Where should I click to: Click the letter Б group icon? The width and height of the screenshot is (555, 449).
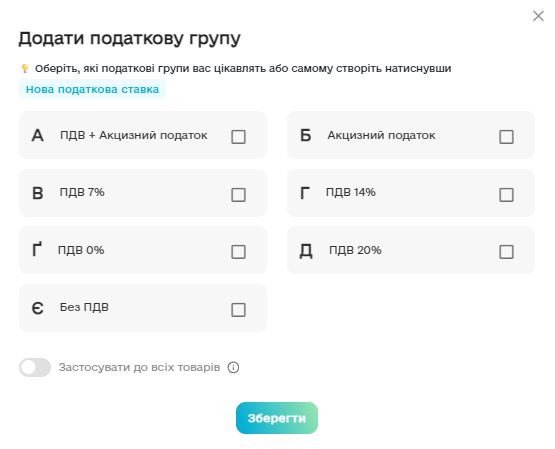305,136
